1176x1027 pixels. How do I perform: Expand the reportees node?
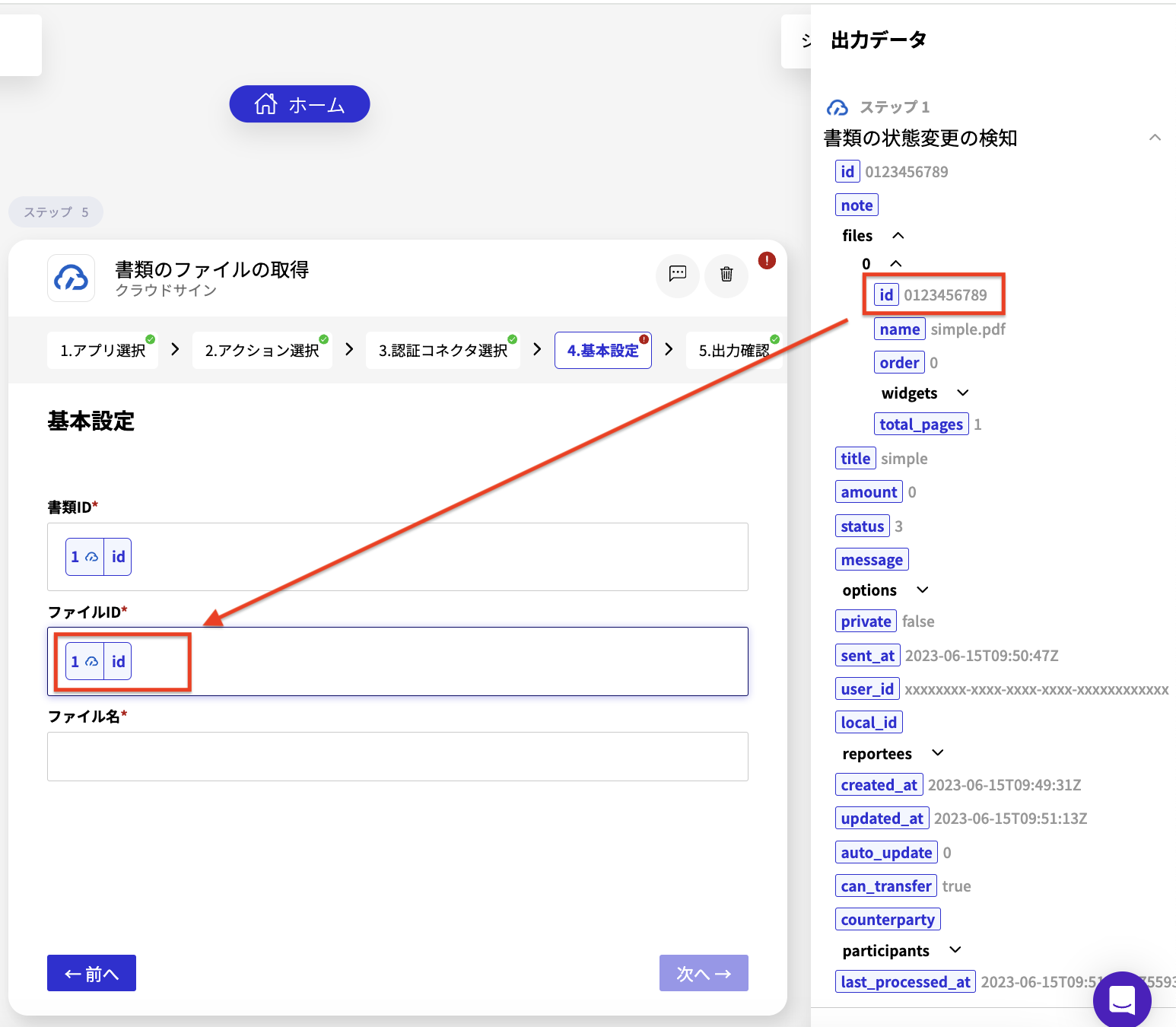pyautogui.click(x=938, y=752)
